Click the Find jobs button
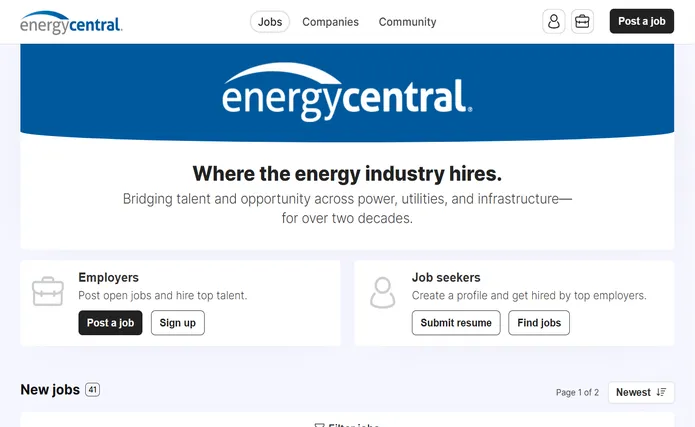695x427 pixels. coord(539,323)
